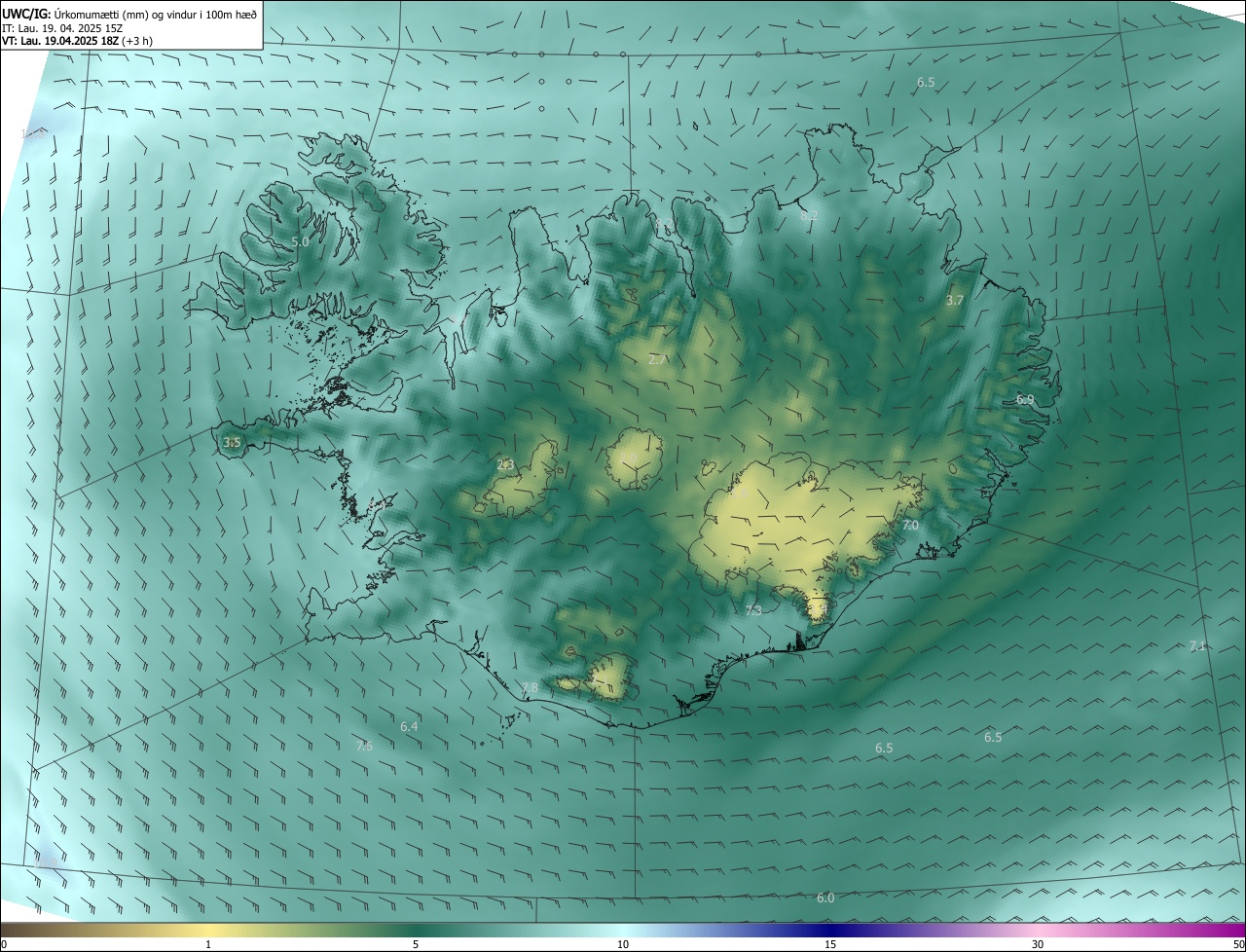Click the IT: Lau. 19. 04. 2025 15Z line
1246x952 pixels.
(x=60, y=28)
